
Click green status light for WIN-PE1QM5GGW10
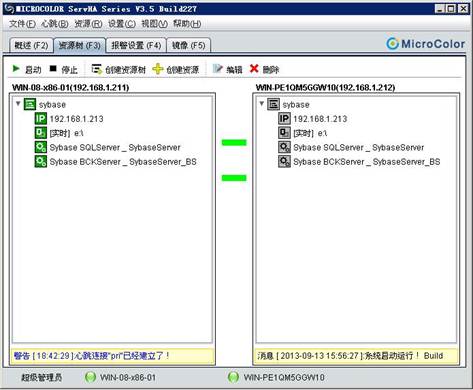tap(233, 377)
